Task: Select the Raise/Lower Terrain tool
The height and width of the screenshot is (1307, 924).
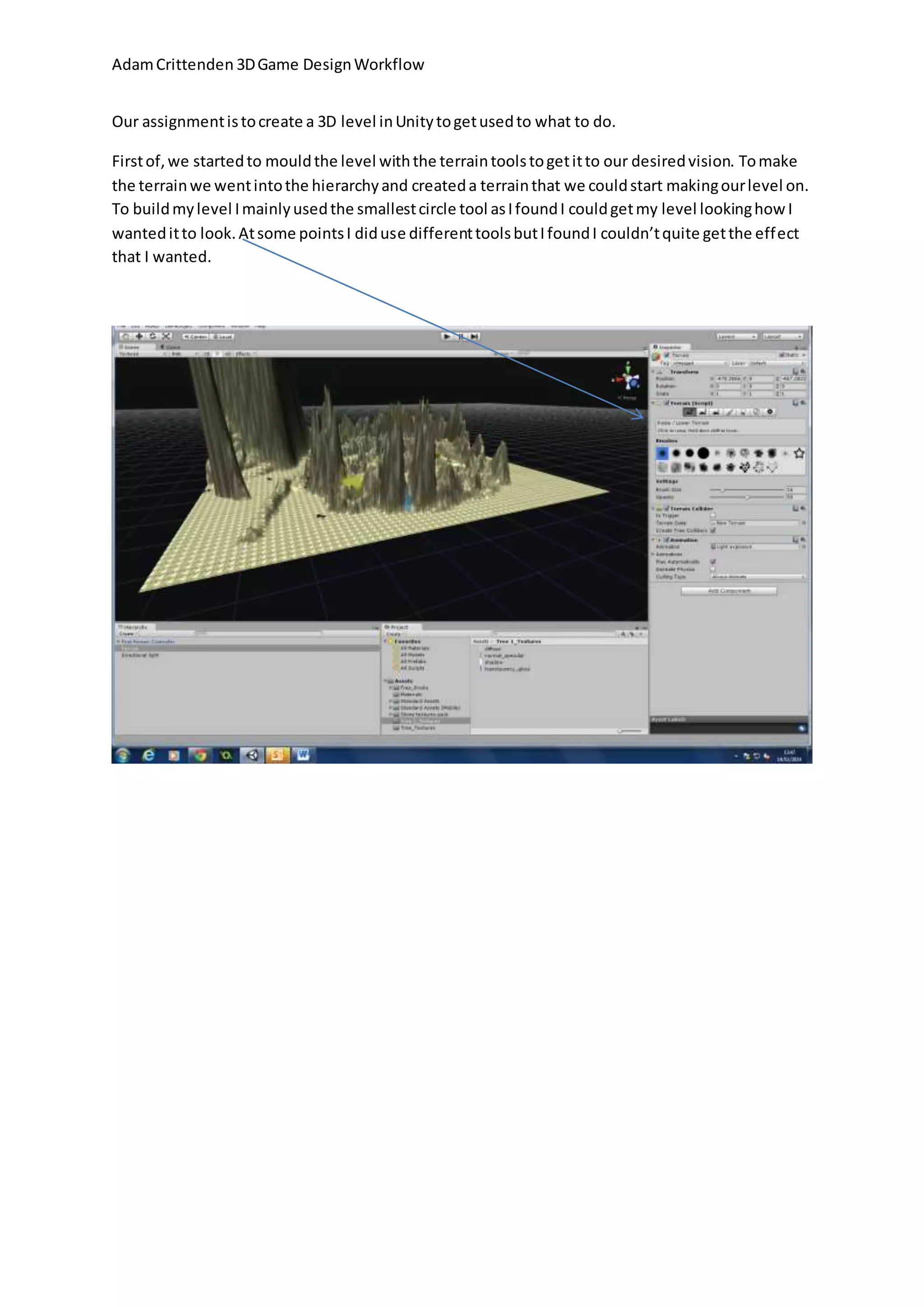Action: click(689, 412)
